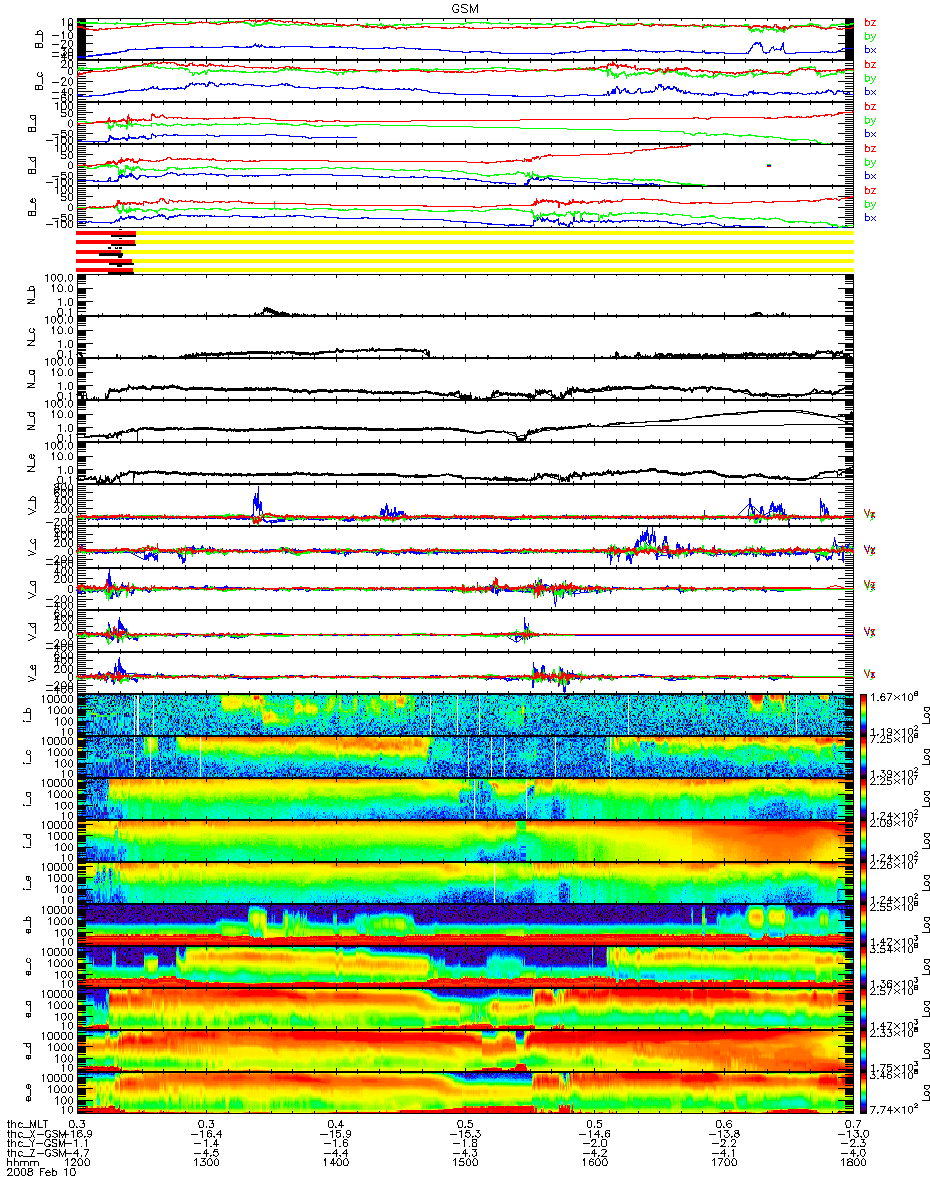Click the GSM title at top
930x1200 pixels.
(x=465, y=7)
